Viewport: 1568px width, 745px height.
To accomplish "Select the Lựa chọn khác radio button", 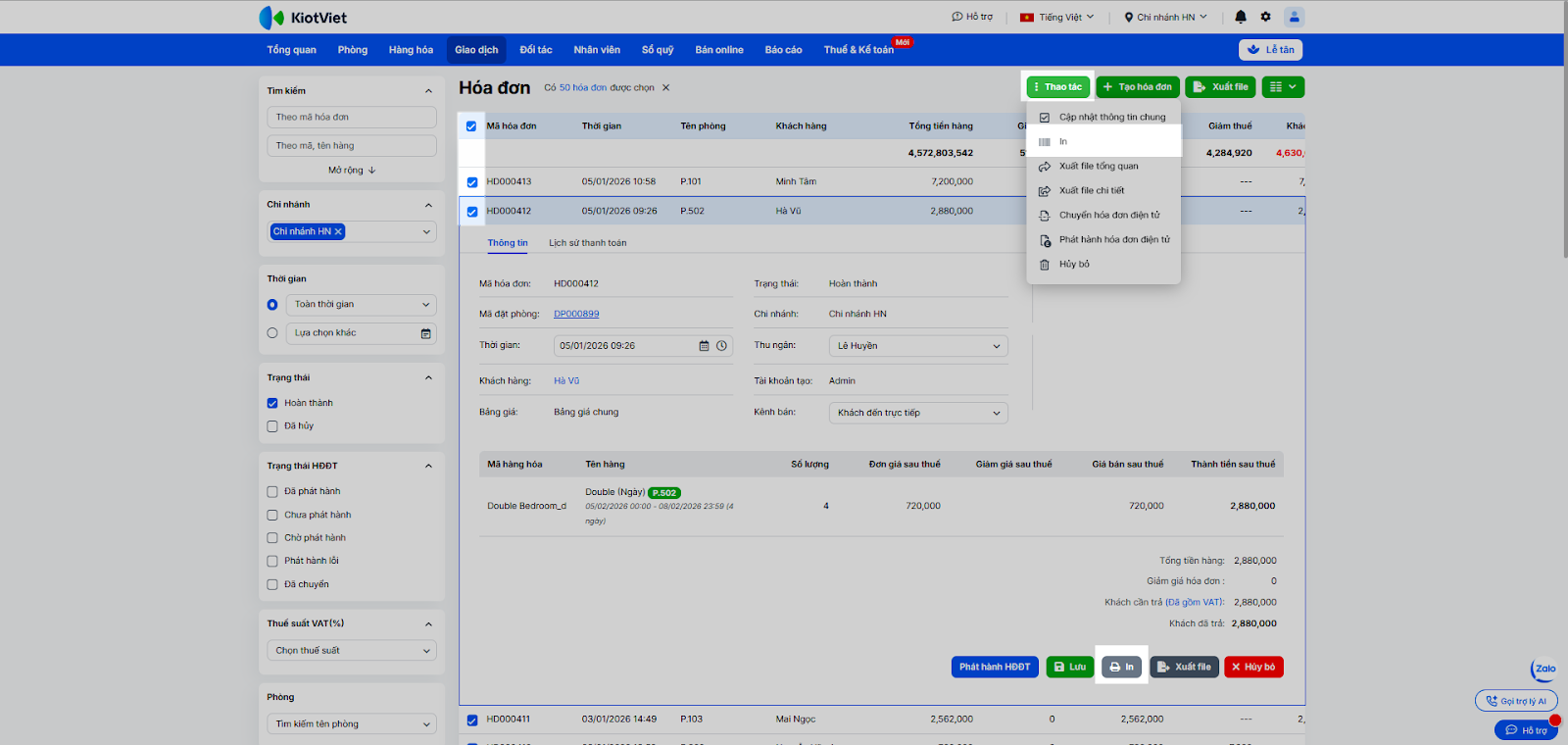I will point(272,333).
